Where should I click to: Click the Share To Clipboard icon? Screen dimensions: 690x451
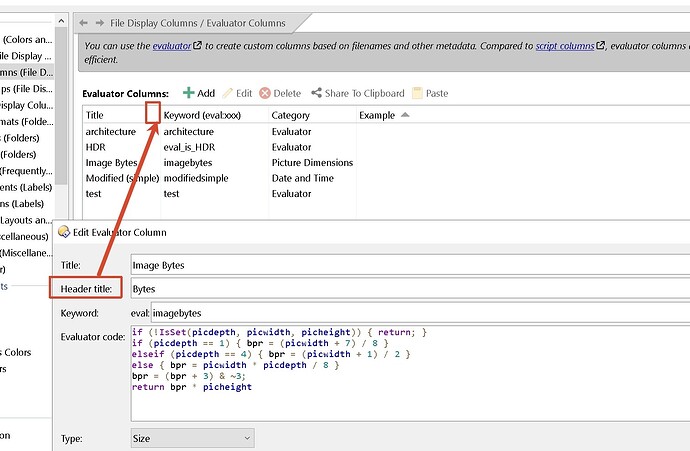click(x=316, y=93)
